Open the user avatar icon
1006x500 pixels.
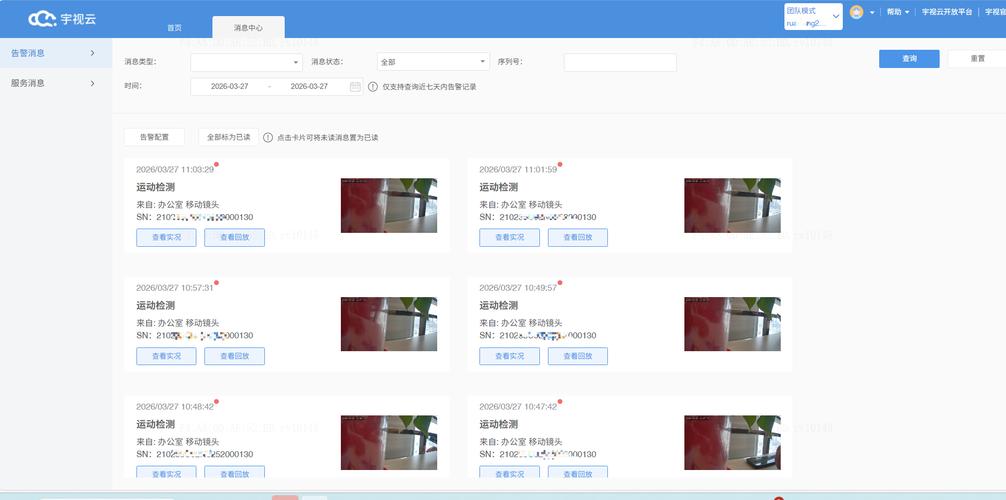[x=856, y=12]
